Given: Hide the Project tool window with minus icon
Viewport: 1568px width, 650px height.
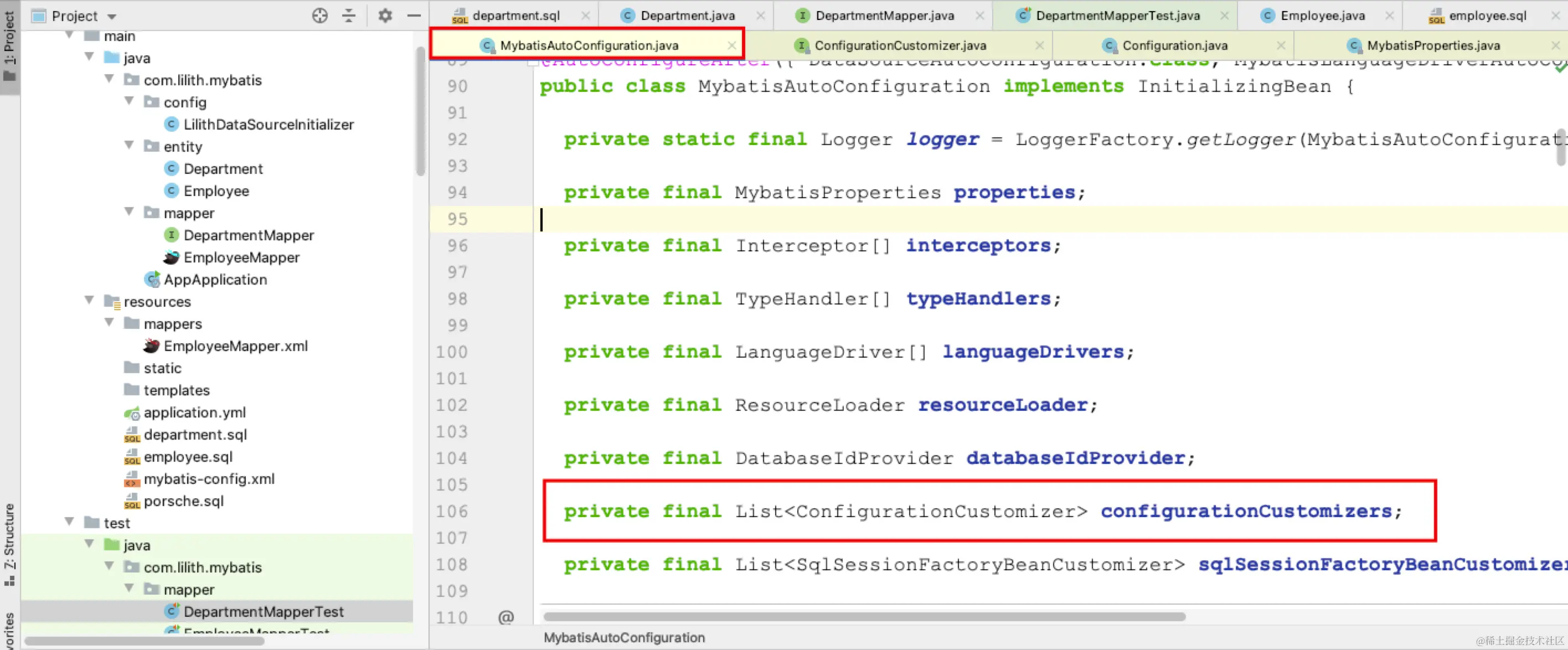Looking at the screenshot, I should point(414,15).
